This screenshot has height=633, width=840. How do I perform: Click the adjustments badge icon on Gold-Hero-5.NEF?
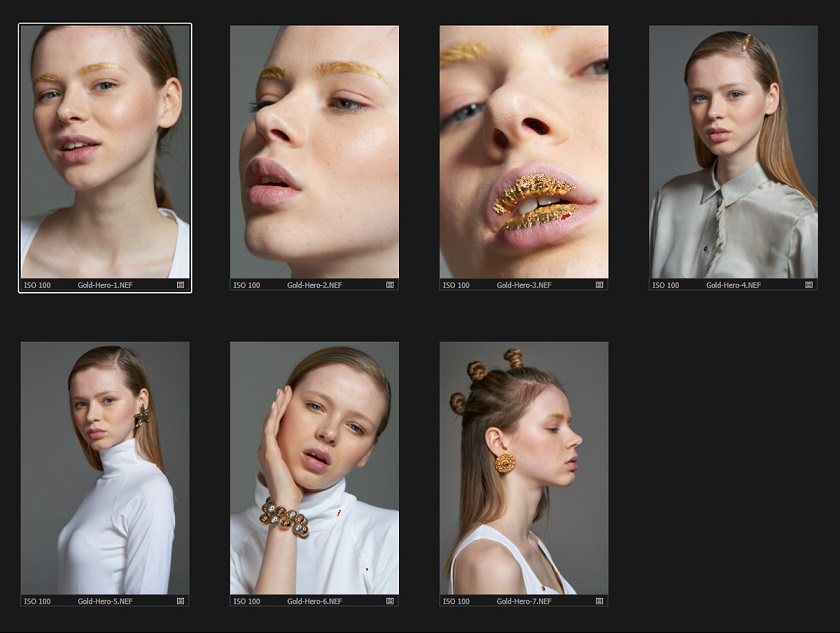click(181, 601)
